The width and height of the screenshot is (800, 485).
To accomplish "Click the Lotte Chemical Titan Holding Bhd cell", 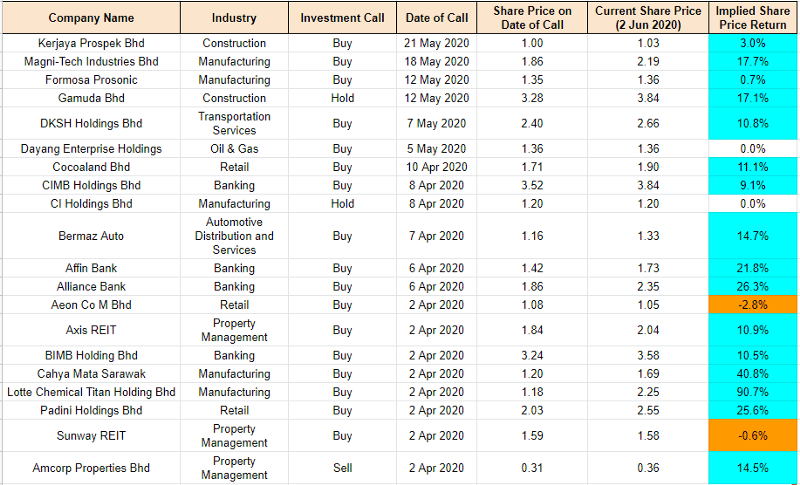I will (x=91, y=392).
